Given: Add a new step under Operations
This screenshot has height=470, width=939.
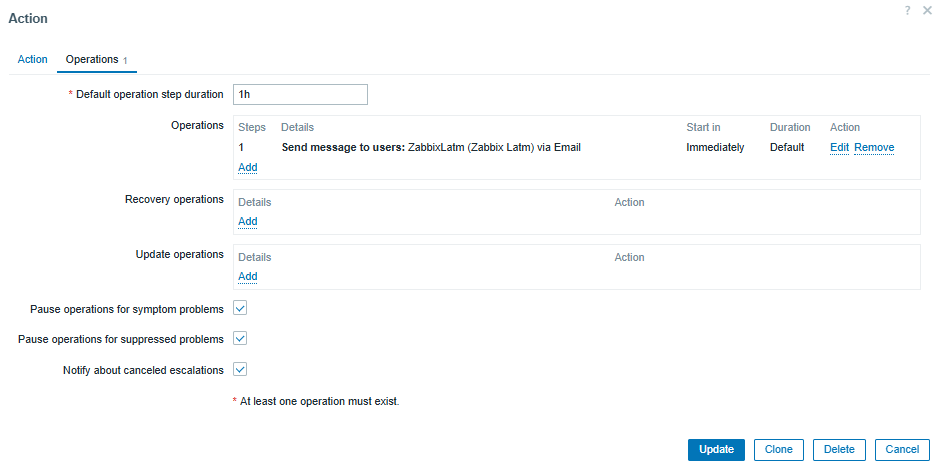Looking at the screenshot, I should click(x=248, y=167).
